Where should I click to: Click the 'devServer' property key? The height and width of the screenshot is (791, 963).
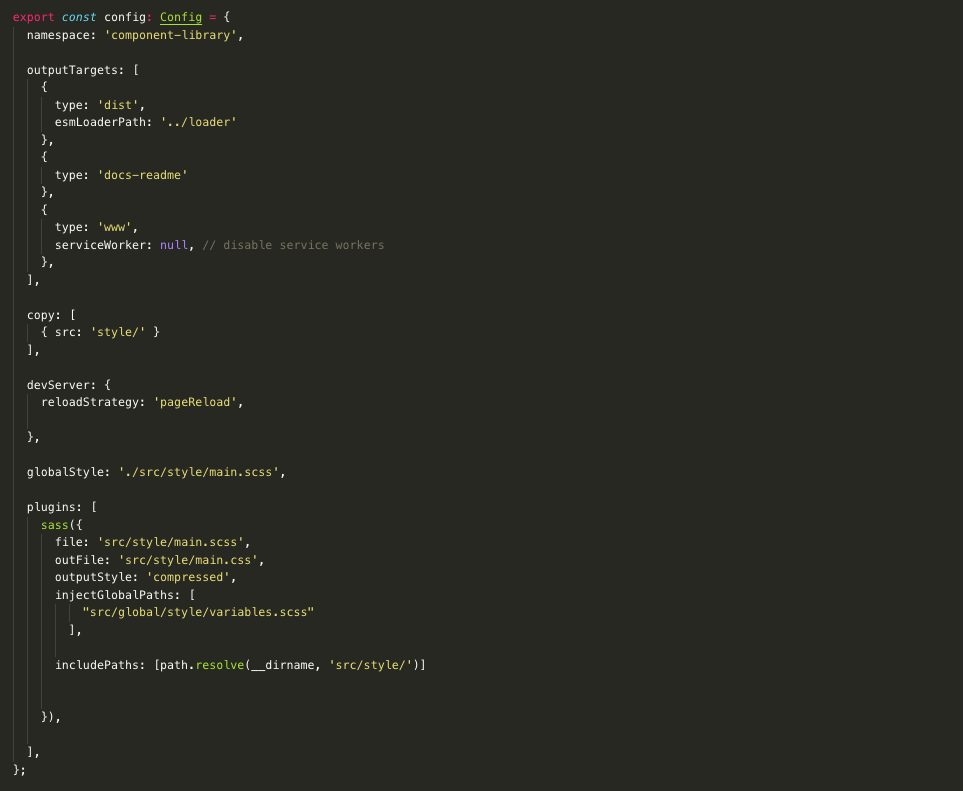[58, 385]
